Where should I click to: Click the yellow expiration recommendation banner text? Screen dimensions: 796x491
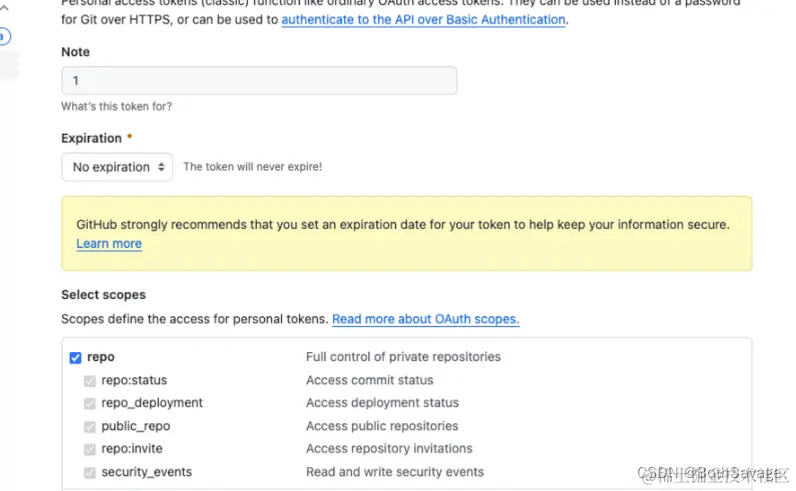403,225
